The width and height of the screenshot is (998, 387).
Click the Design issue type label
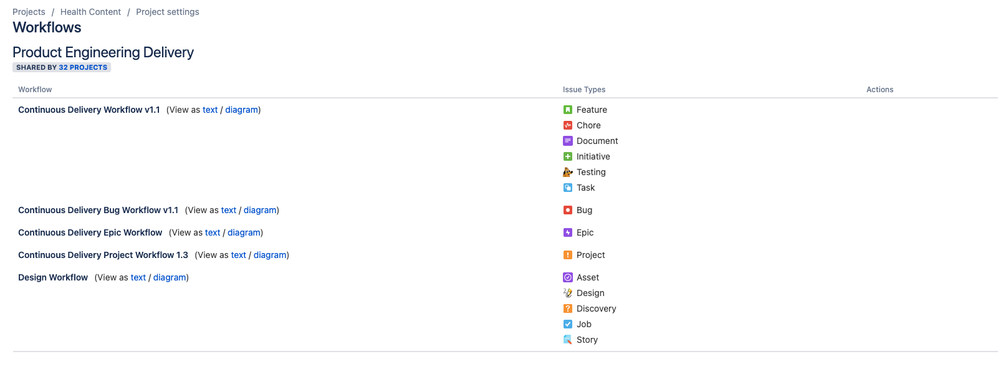591,293
